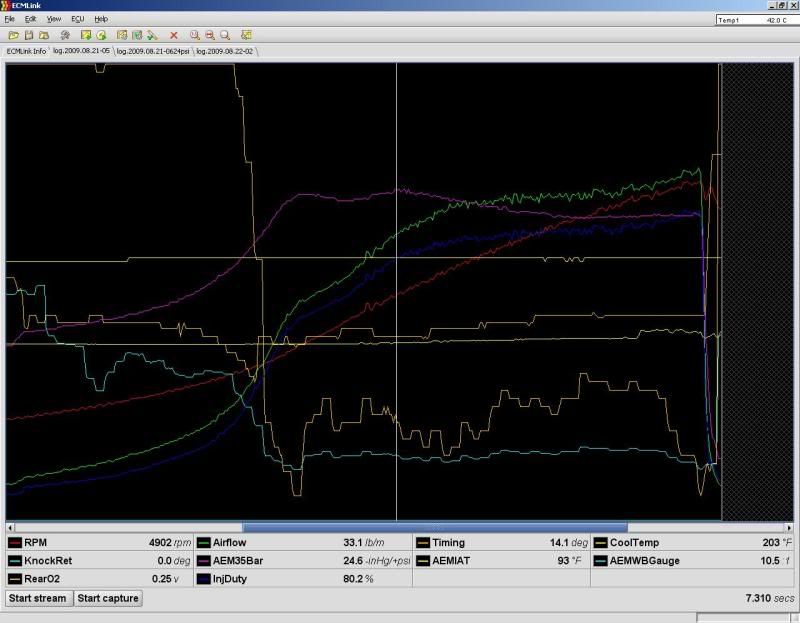This screenshot has height=623, width=800.
Task: Open the log.2009.08.22-02 tab
Action: coord(227,50)
